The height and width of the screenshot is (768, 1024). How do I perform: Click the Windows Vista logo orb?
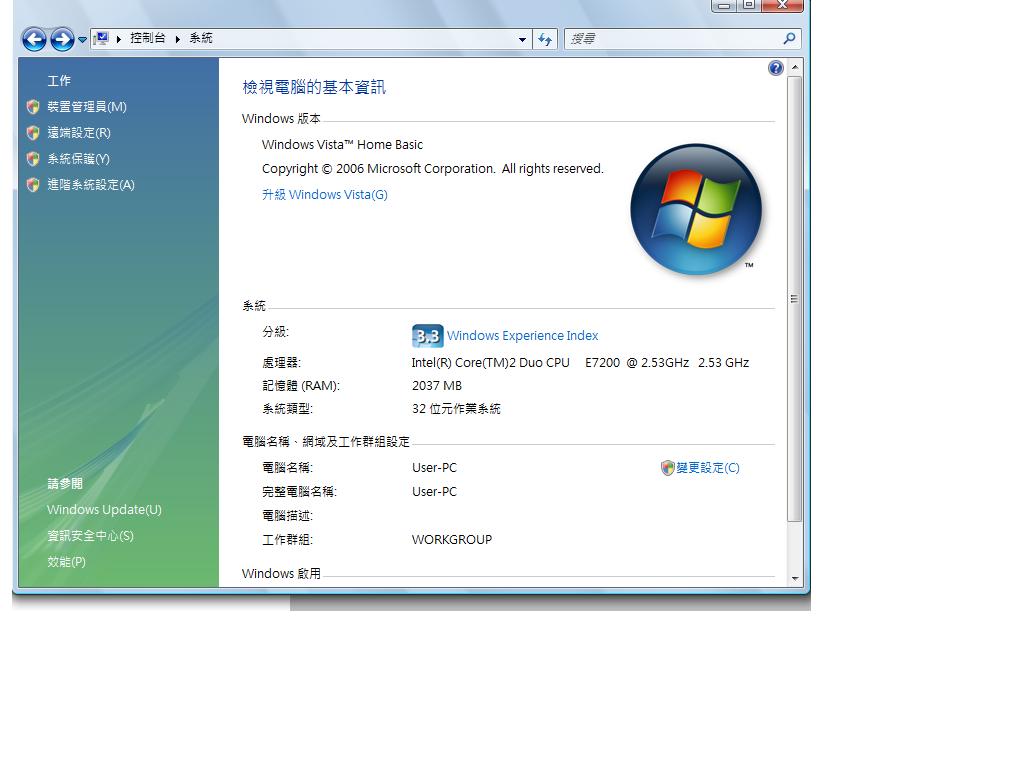pos(696,210)
